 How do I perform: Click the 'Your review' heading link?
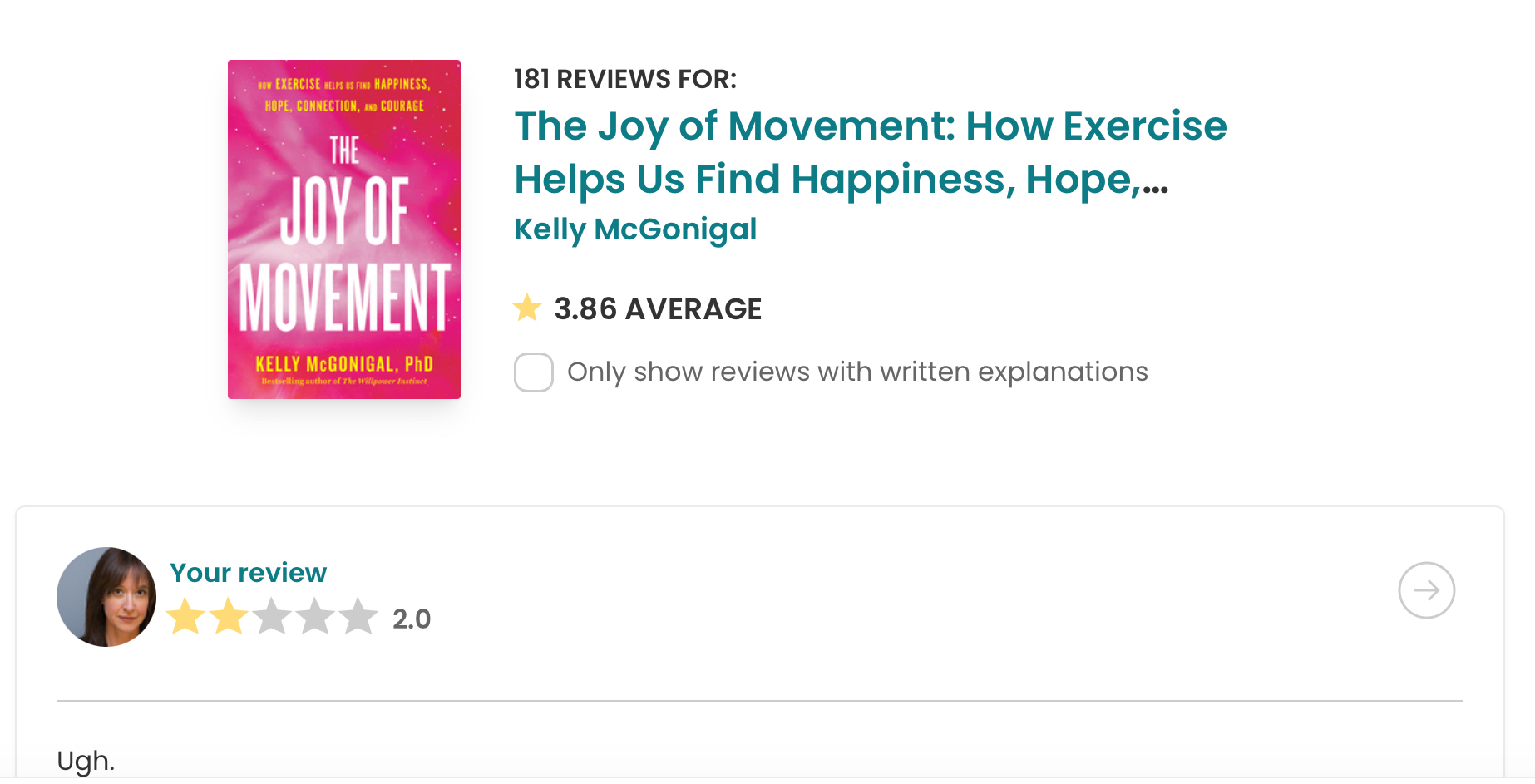[248, 573]
